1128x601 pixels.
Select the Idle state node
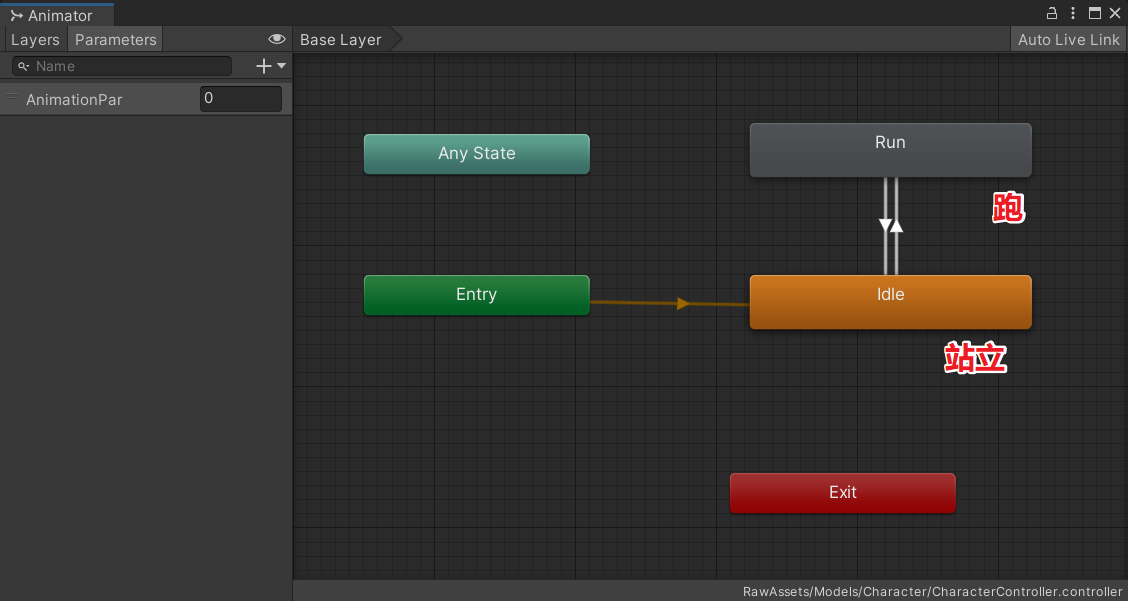coord(891,302)
